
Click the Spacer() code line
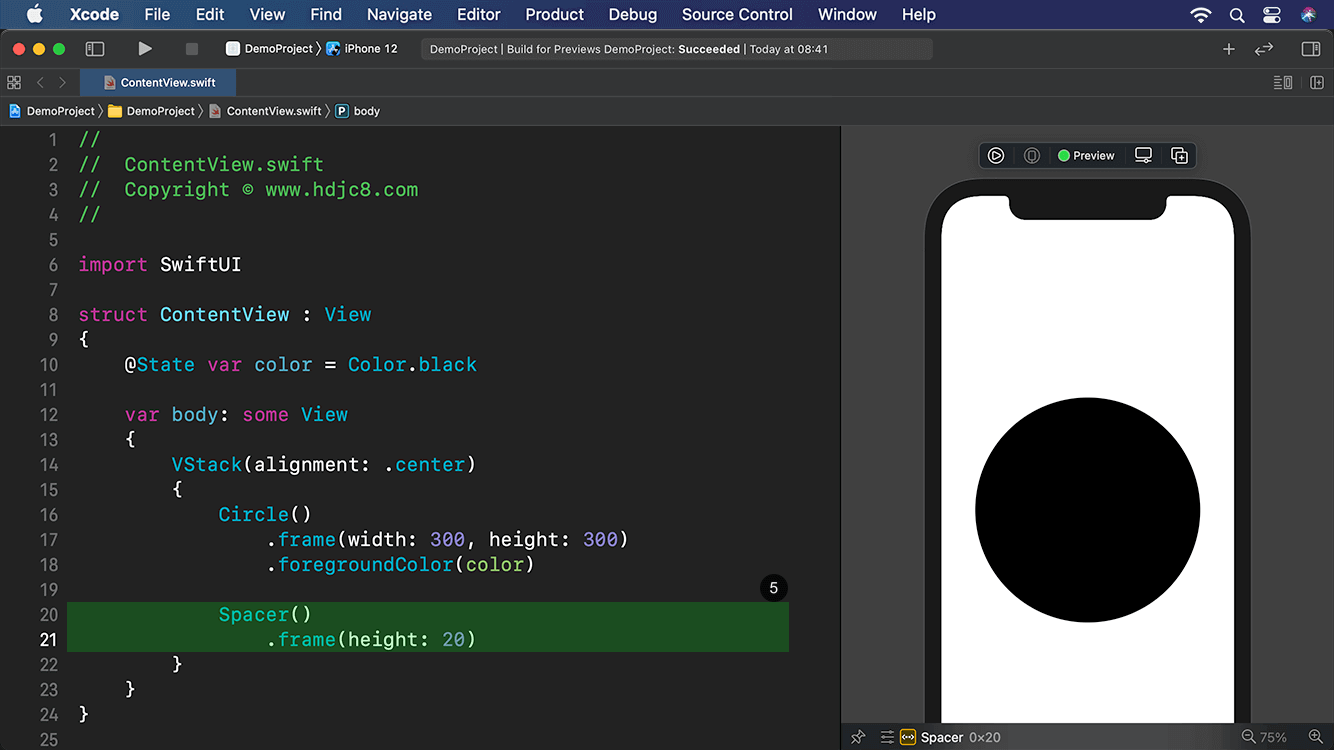[265, 614]
